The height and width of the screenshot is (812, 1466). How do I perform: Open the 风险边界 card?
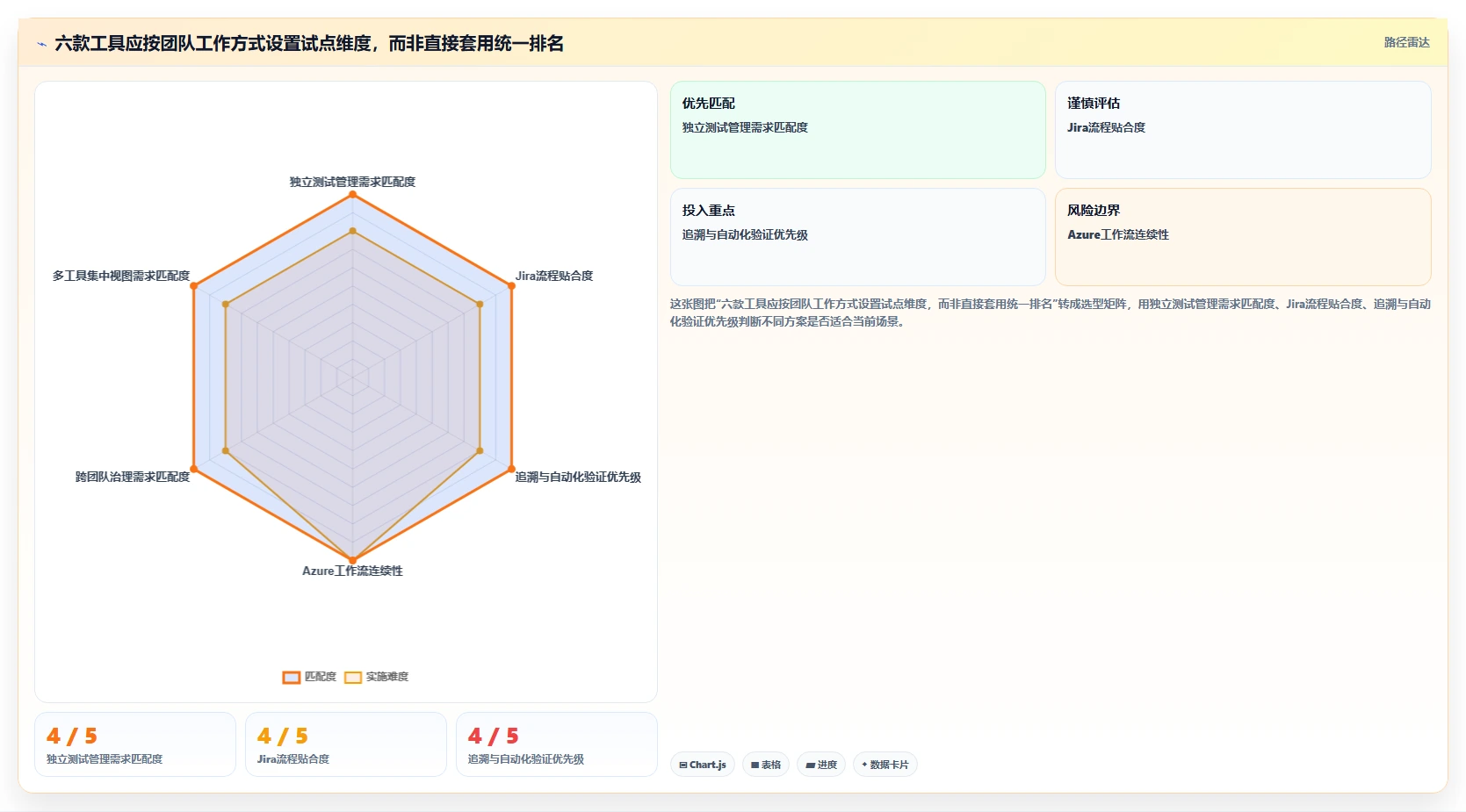coord(1243,237)
